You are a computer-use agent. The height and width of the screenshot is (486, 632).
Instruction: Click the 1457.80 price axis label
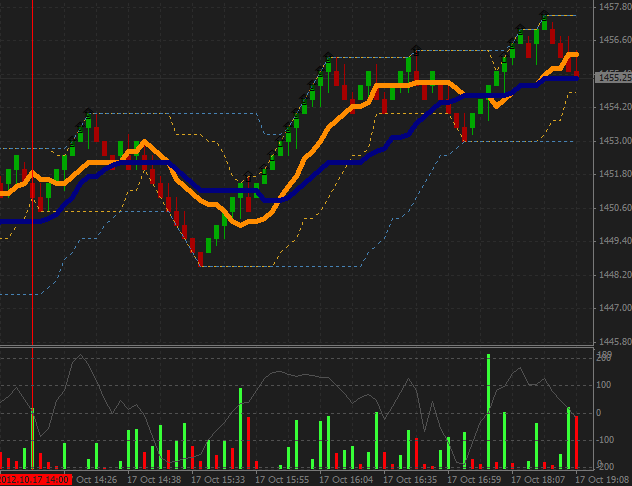pyautogui.click(x=615, y=6)
